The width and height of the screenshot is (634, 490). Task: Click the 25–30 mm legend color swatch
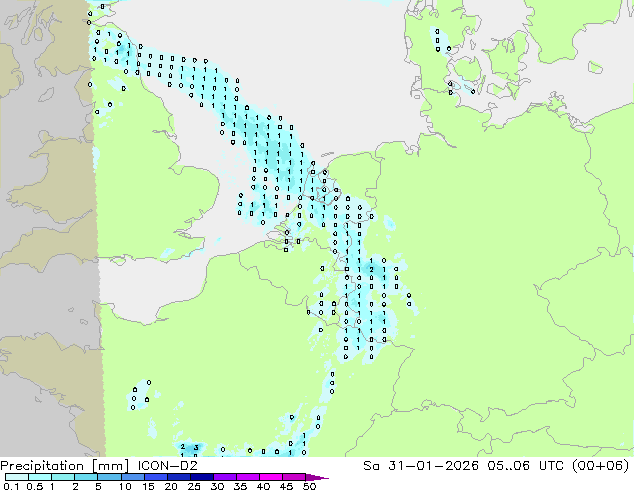coord(201,477)
